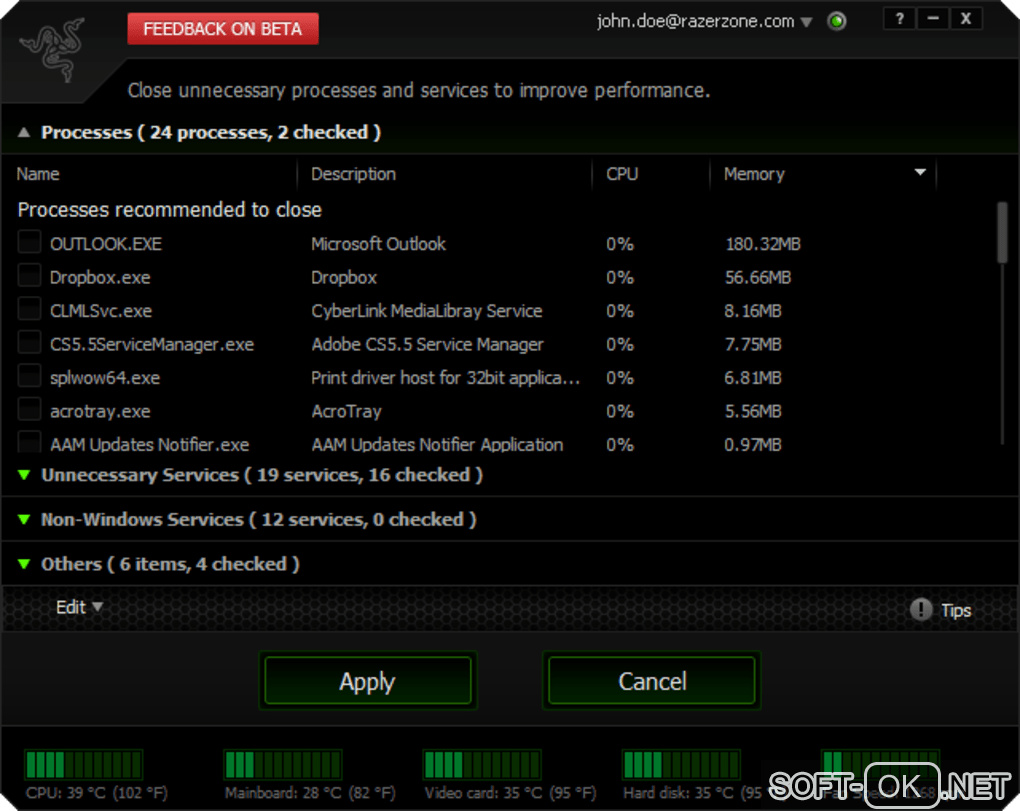Expand the Unnecessary Services section
This screenshot has width=1020, height=811.
pyautogui.click(x=24, y=475)
